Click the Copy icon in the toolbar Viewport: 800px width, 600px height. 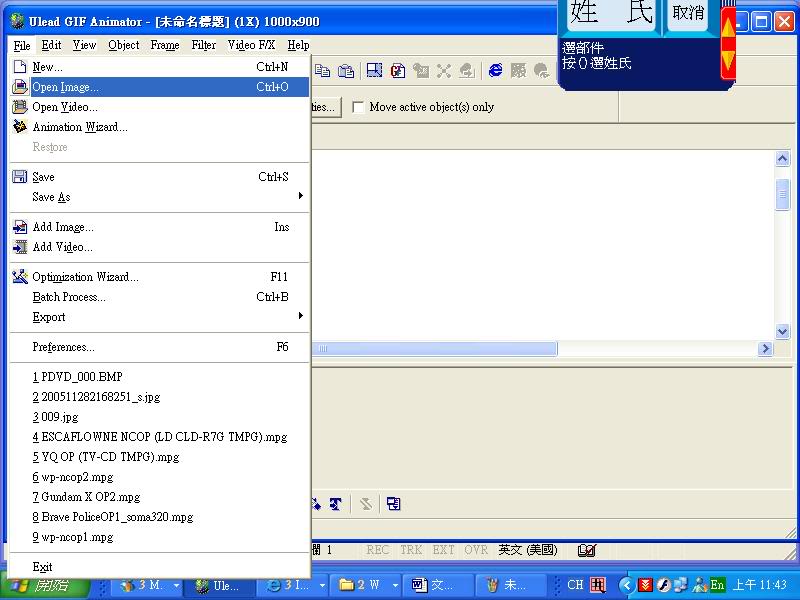click(x=323, y=71)
